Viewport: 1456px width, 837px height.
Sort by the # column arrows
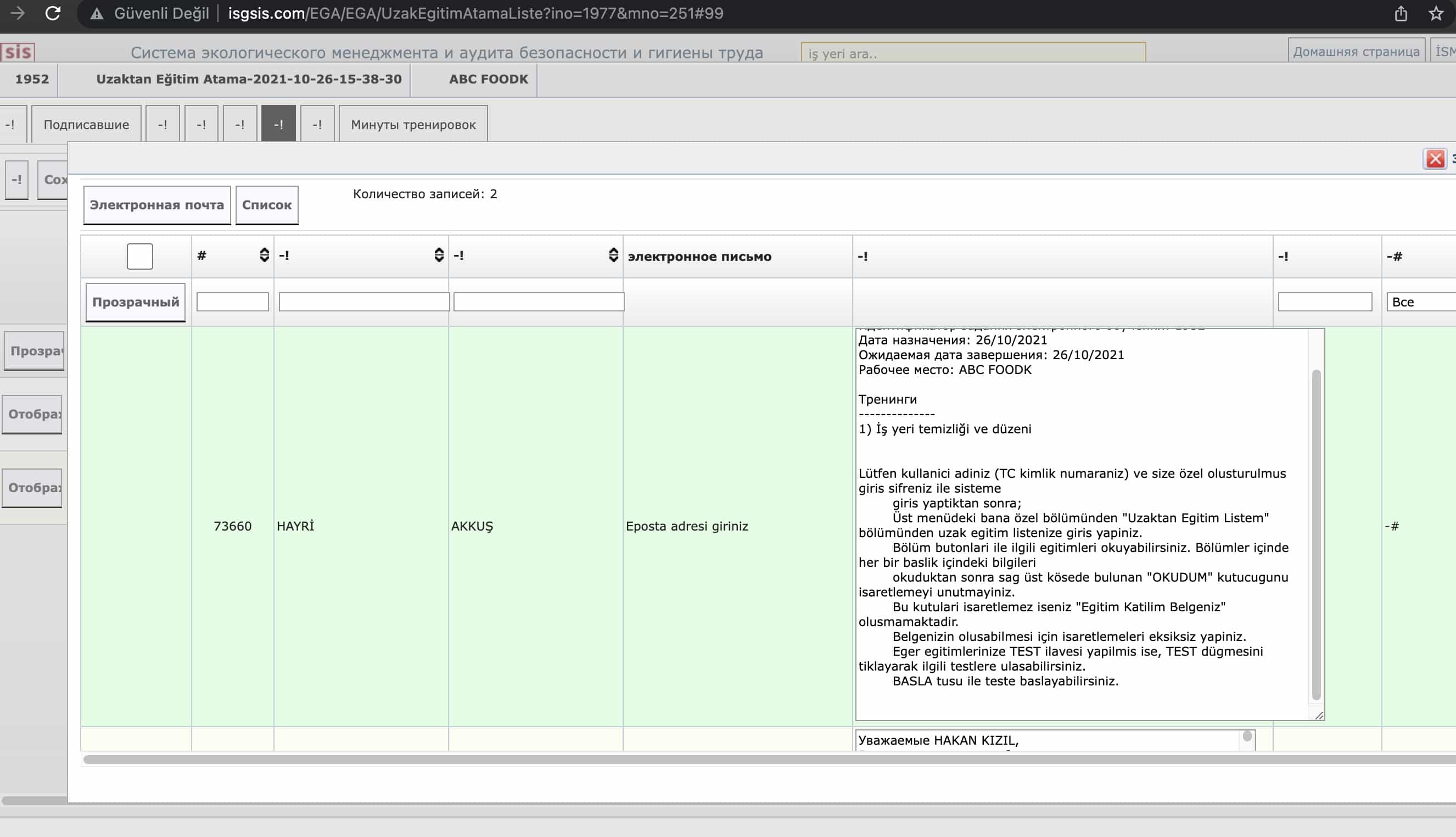click(264, 255)
